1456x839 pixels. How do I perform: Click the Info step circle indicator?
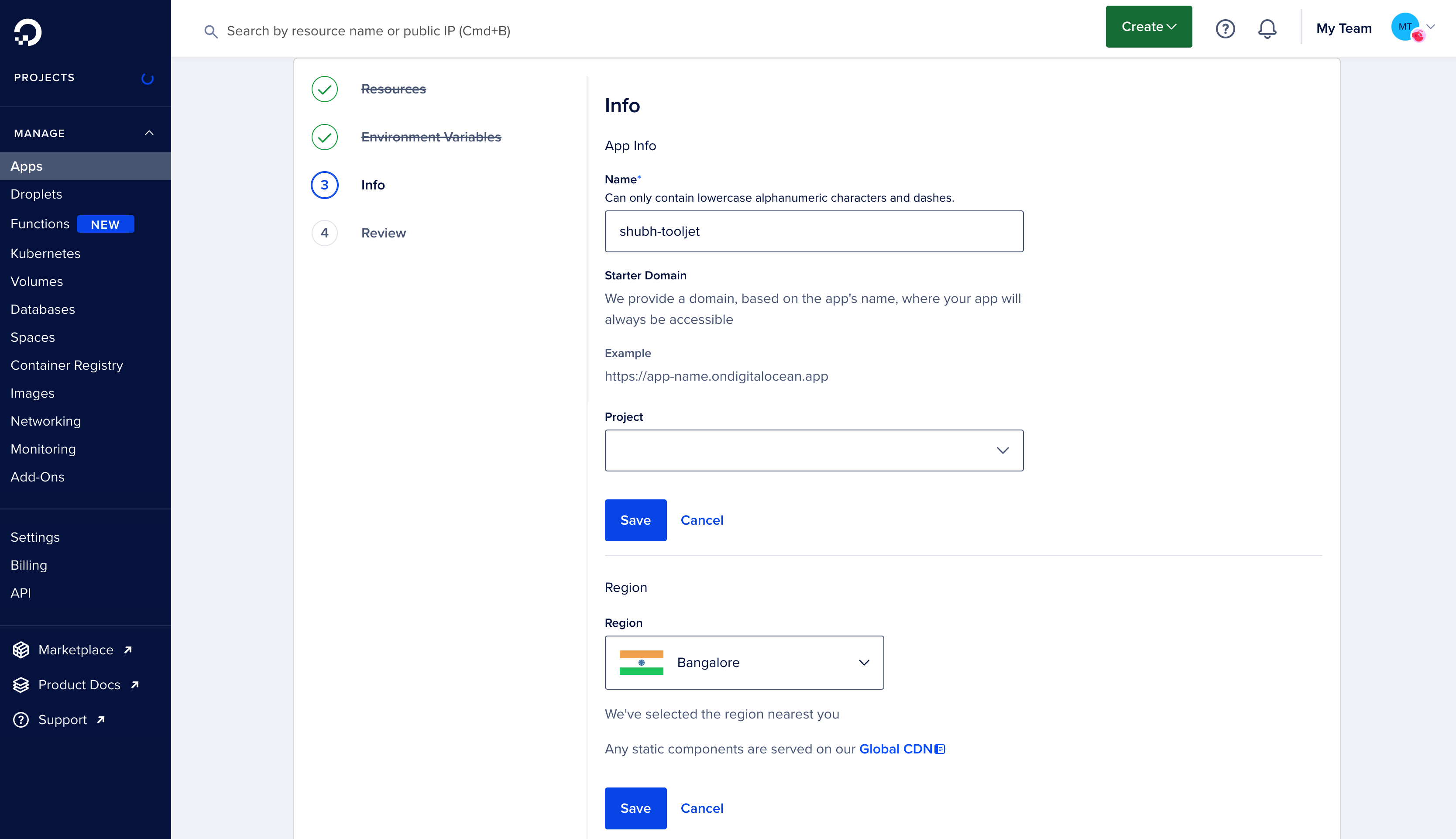(325, 185)
